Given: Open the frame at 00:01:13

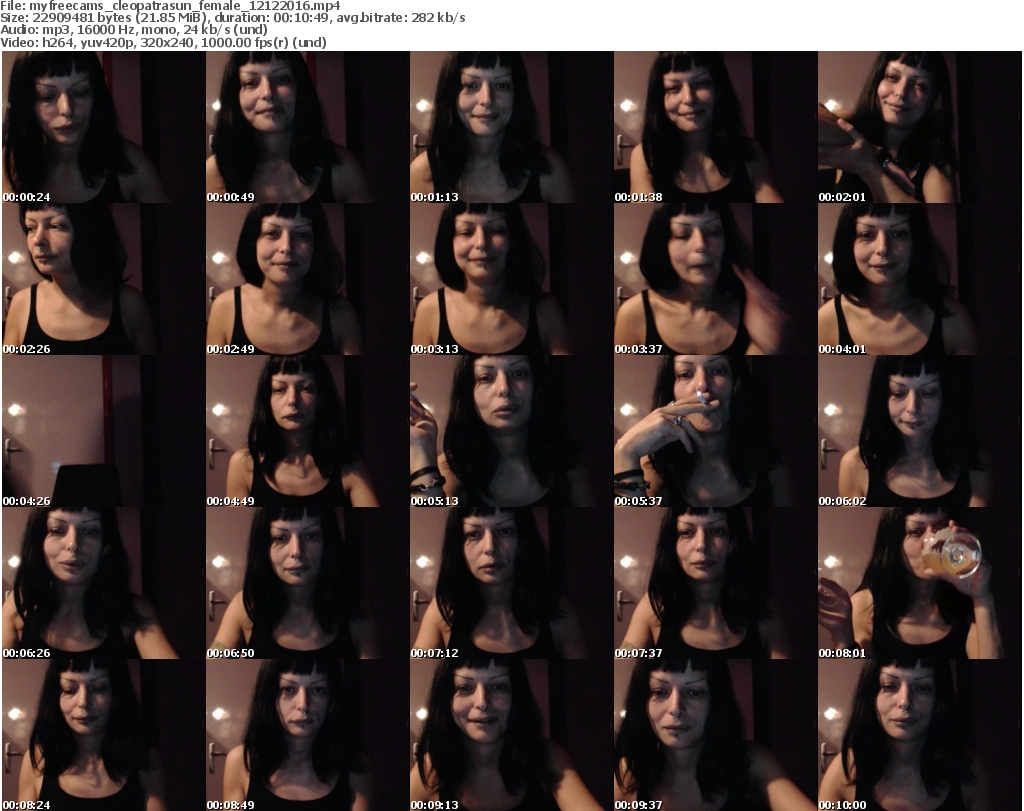Looking at the screenshot, I should (x=511, y=127).
